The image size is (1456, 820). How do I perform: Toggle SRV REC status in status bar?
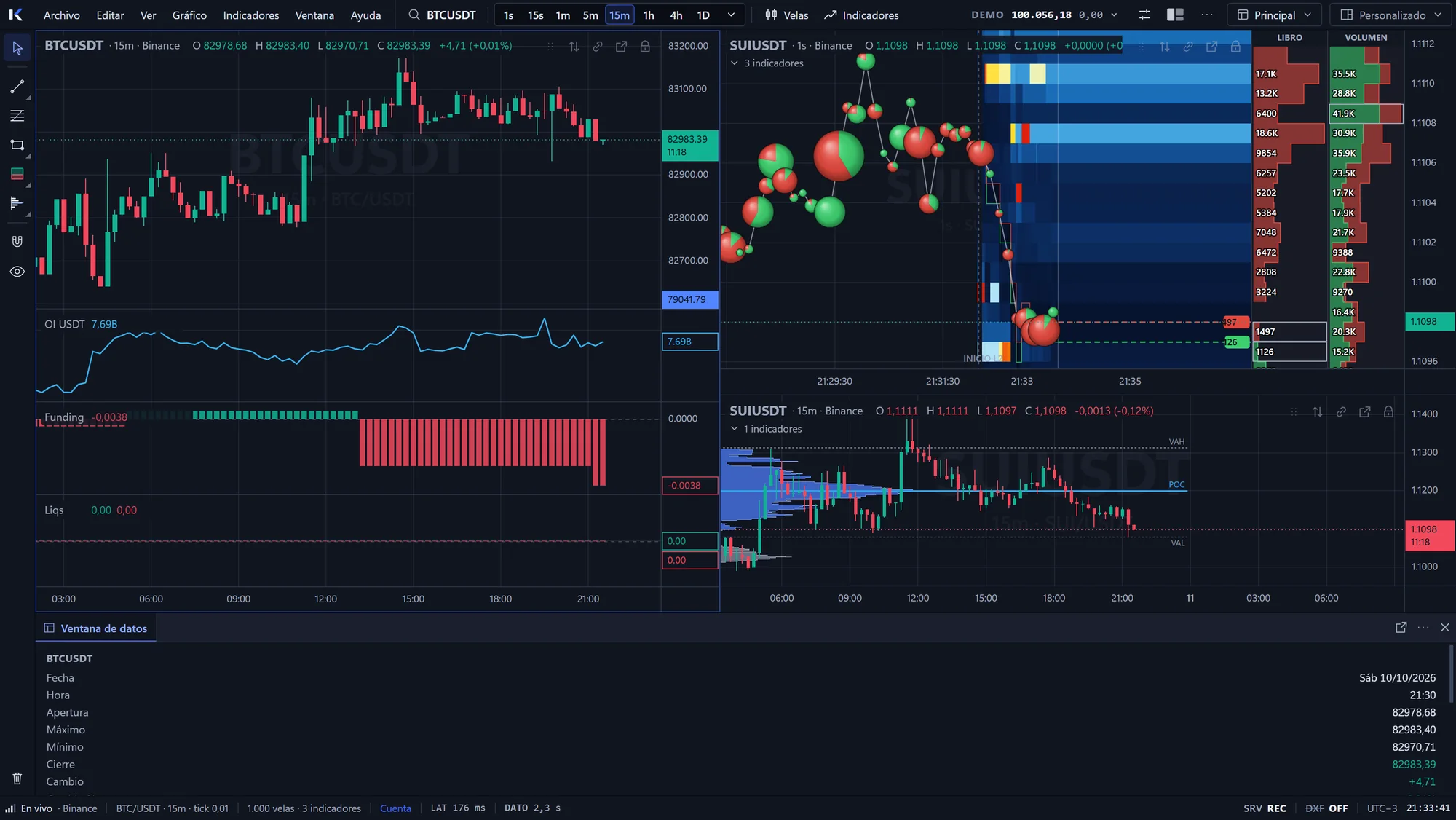1265,808
